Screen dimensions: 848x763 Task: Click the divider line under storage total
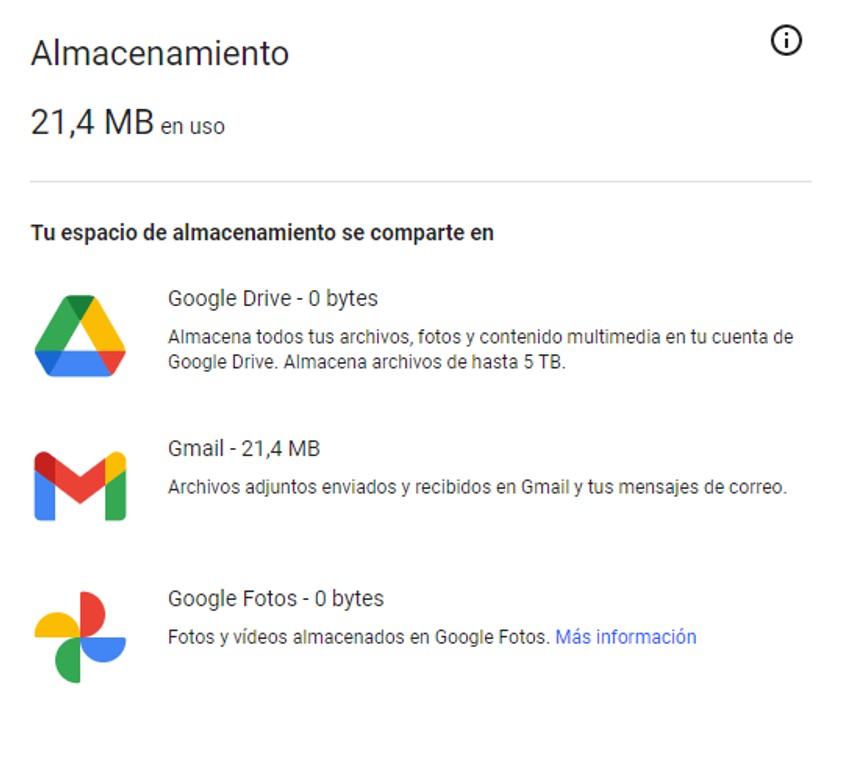pyautogui.click(x=421, y=182)
